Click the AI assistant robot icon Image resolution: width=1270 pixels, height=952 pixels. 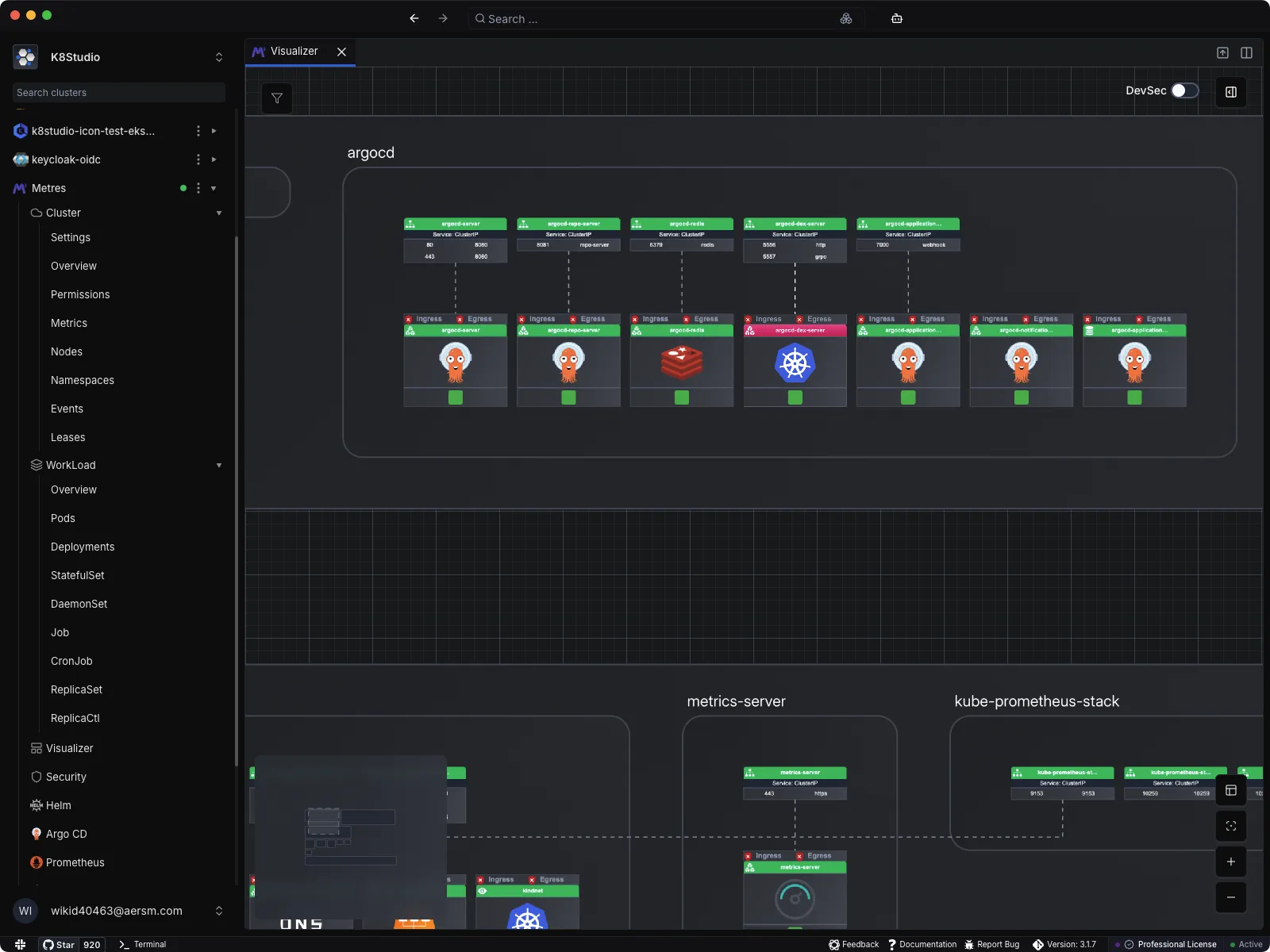897,18
